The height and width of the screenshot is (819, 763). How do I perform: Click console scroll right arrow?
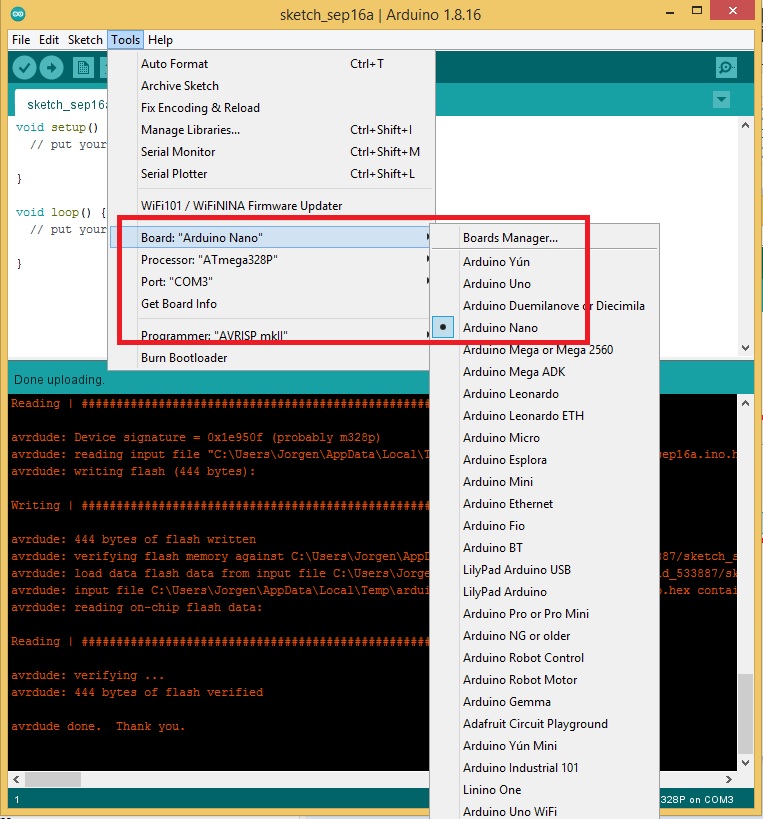click(x=729, y=779)
